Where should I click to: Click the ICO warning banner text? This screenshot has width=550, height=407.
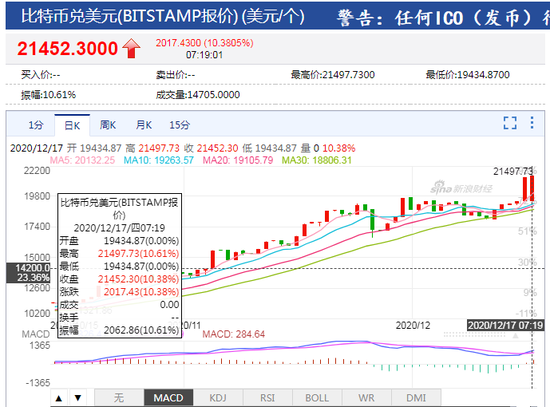pyautogui.click(x=443, y=18)
